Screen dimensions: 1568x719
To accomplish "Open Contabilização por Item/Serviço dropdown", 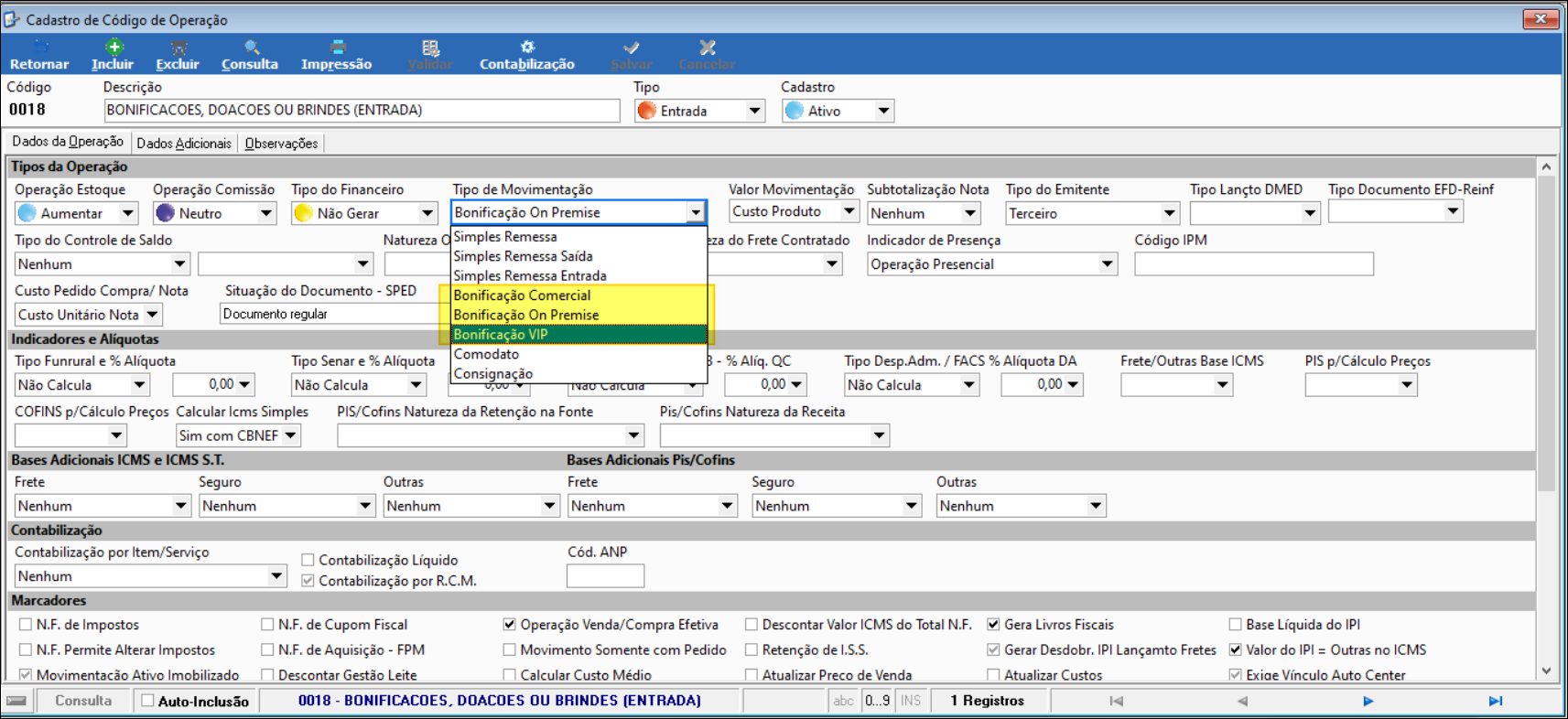I will pyautogui.click(x=276, y=576).
